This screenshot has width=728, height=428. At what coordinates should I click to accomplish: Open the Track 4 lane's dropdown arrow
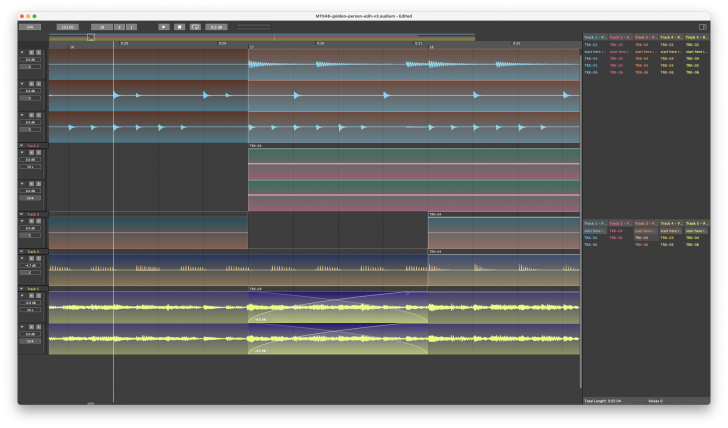click(x=22, y=258)
